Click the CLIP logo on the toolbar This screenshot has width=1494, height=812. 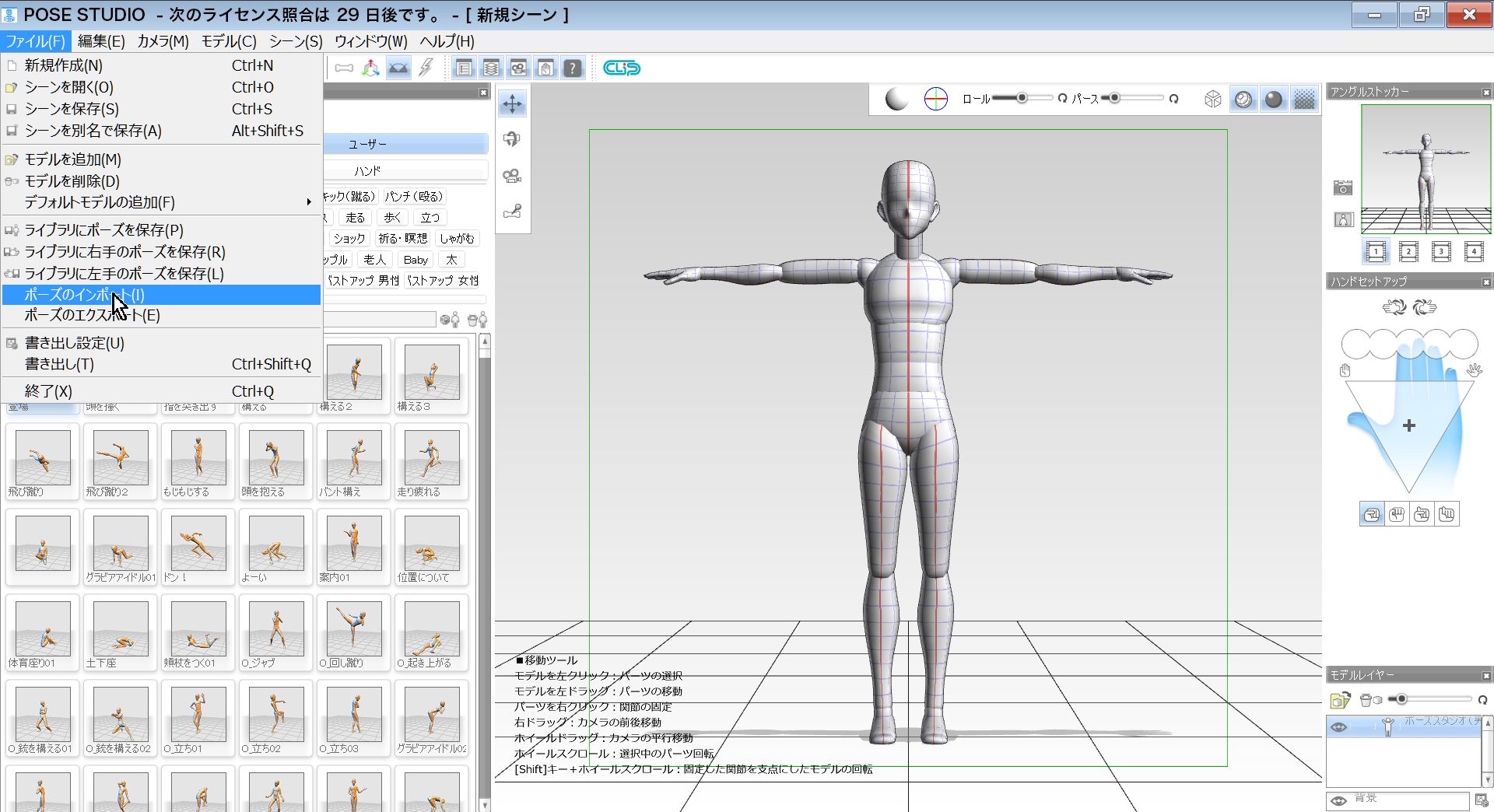(x=621, y=68)
